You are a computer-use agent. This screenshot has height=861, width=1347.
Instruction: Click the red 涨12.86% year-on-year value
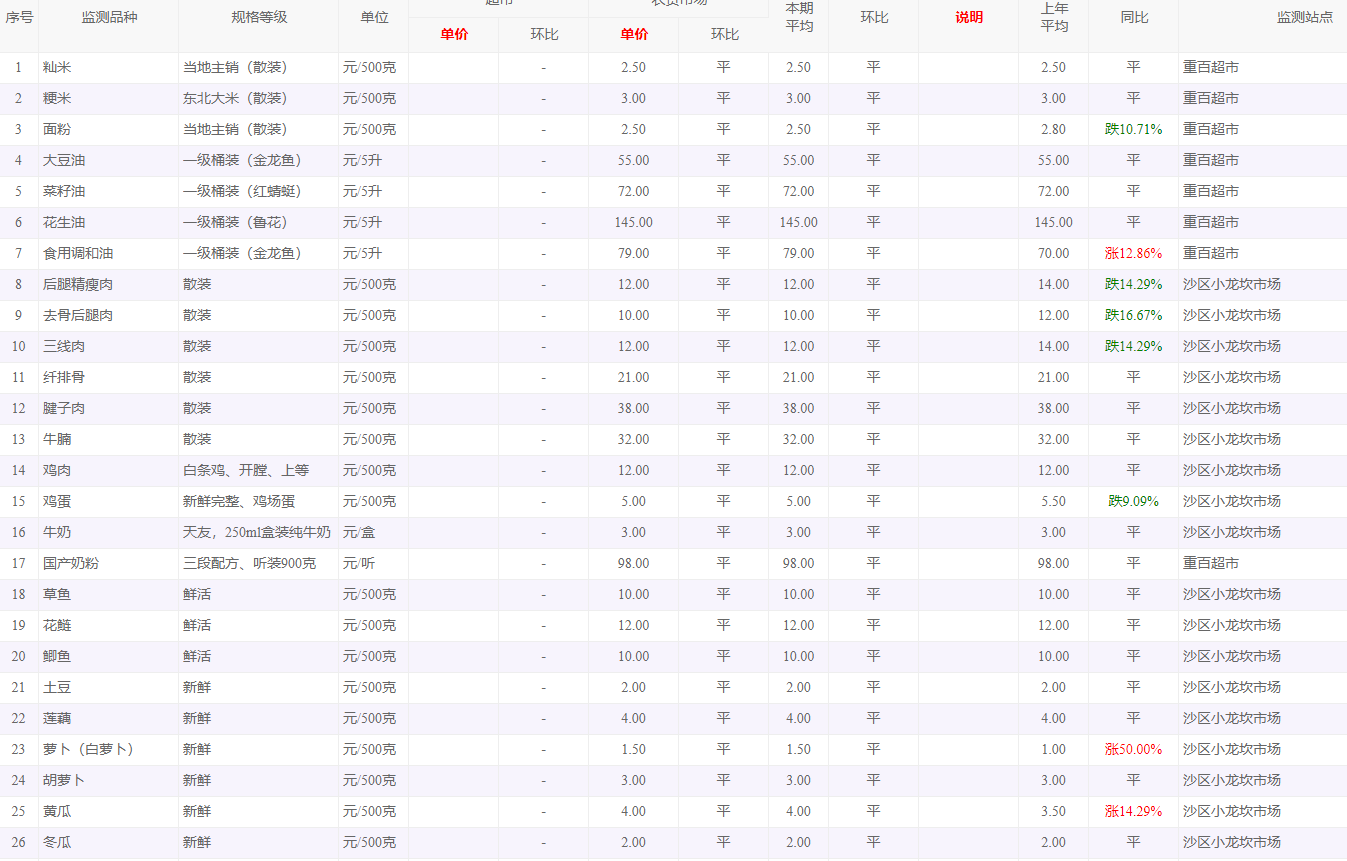click(x=1133, y=254)
